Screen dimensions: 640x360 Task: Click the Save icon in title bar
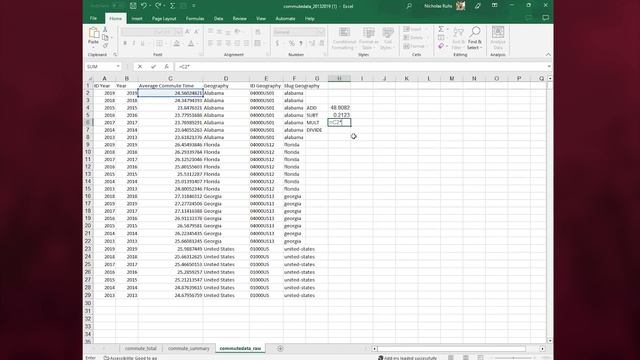tap(133, 6)
